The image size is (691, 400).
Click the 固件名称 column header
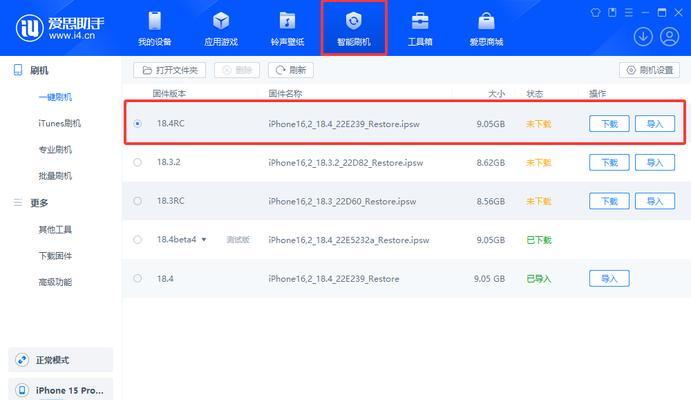point(285,93)
